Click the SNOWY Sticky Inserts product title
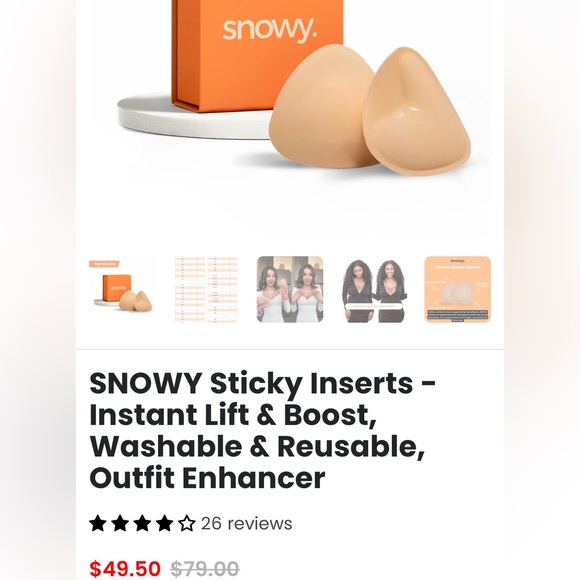The height and width of the screenshot is (580, 580). point(262,430)
